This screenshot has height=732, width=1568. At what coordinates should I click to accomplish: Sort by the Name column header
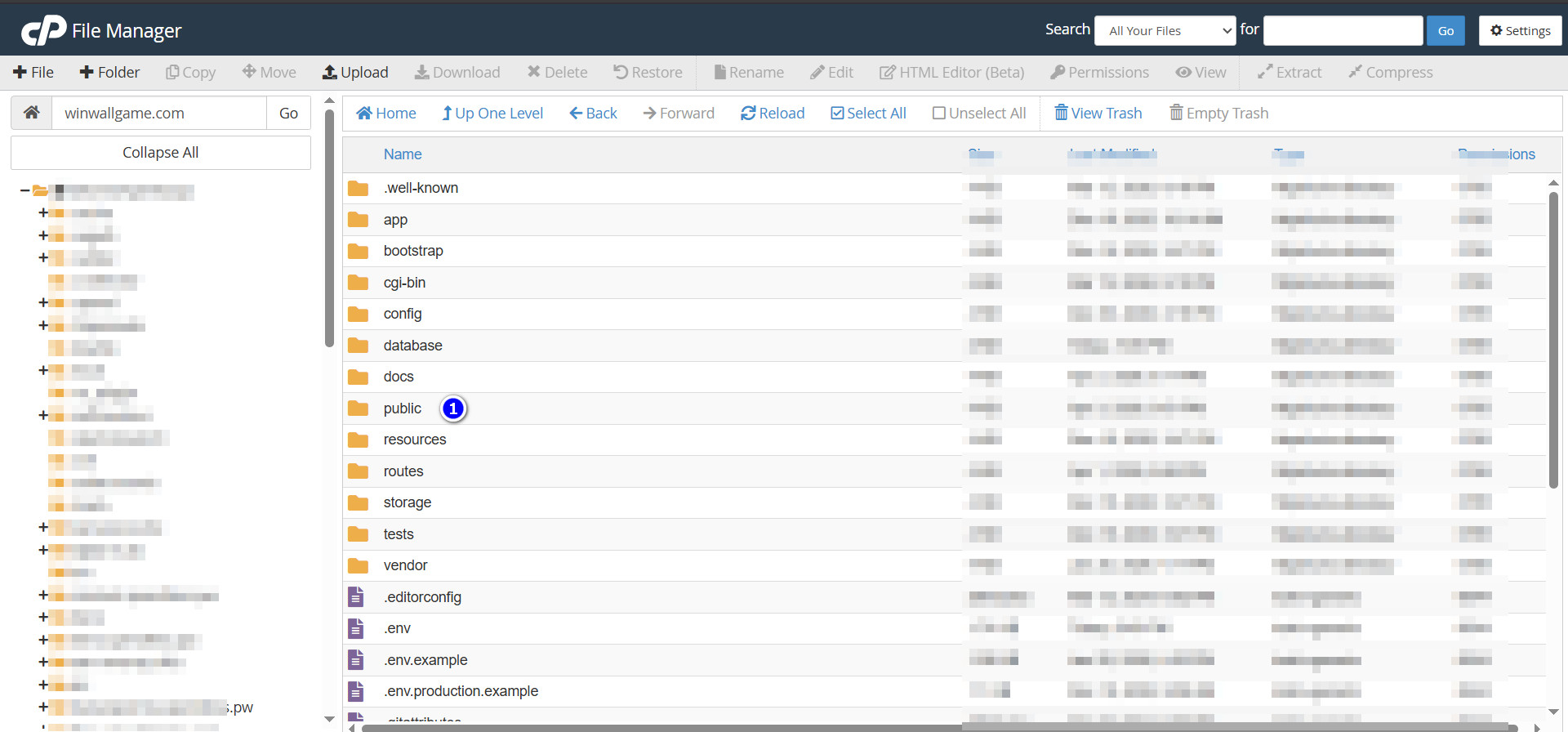pyautogui.click(x=403, y=154)
